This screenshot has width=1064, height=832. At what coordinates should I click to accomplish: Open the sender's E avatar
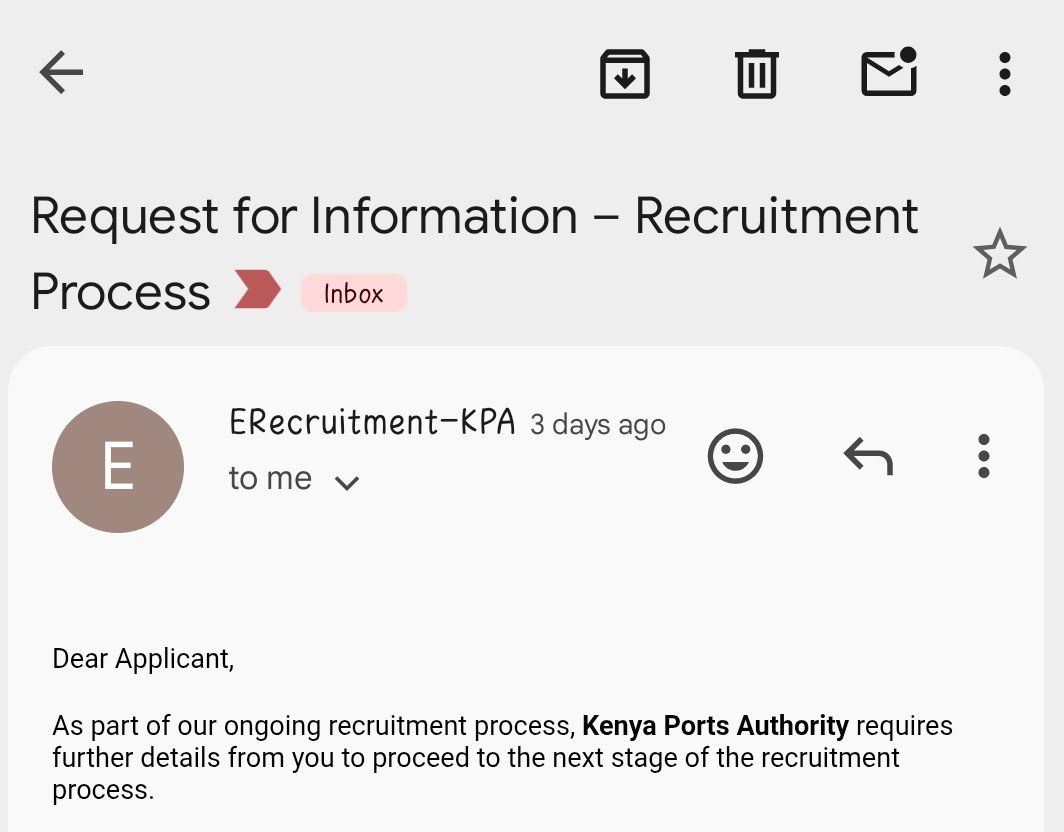point(118,467)
